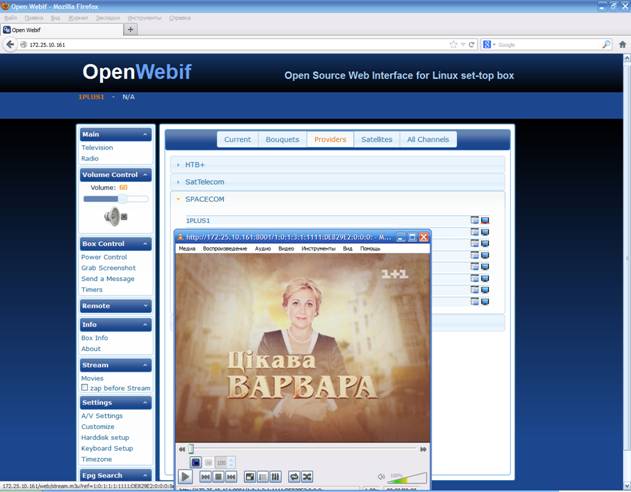Click VLC cone icon in title bar
631x492 pixels.
(x=181, y=237)
